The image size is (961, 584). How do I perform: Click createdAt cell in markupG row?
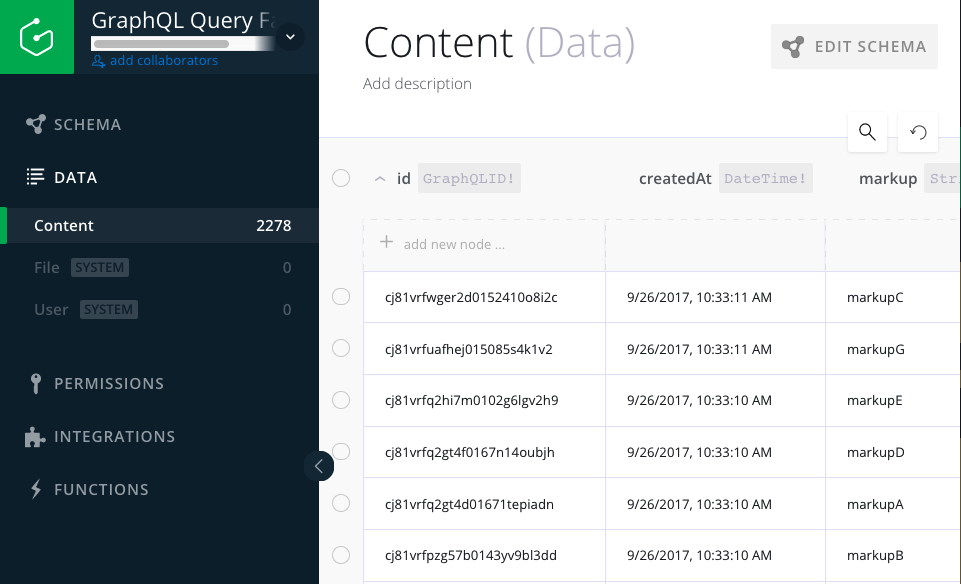(715, 349)
